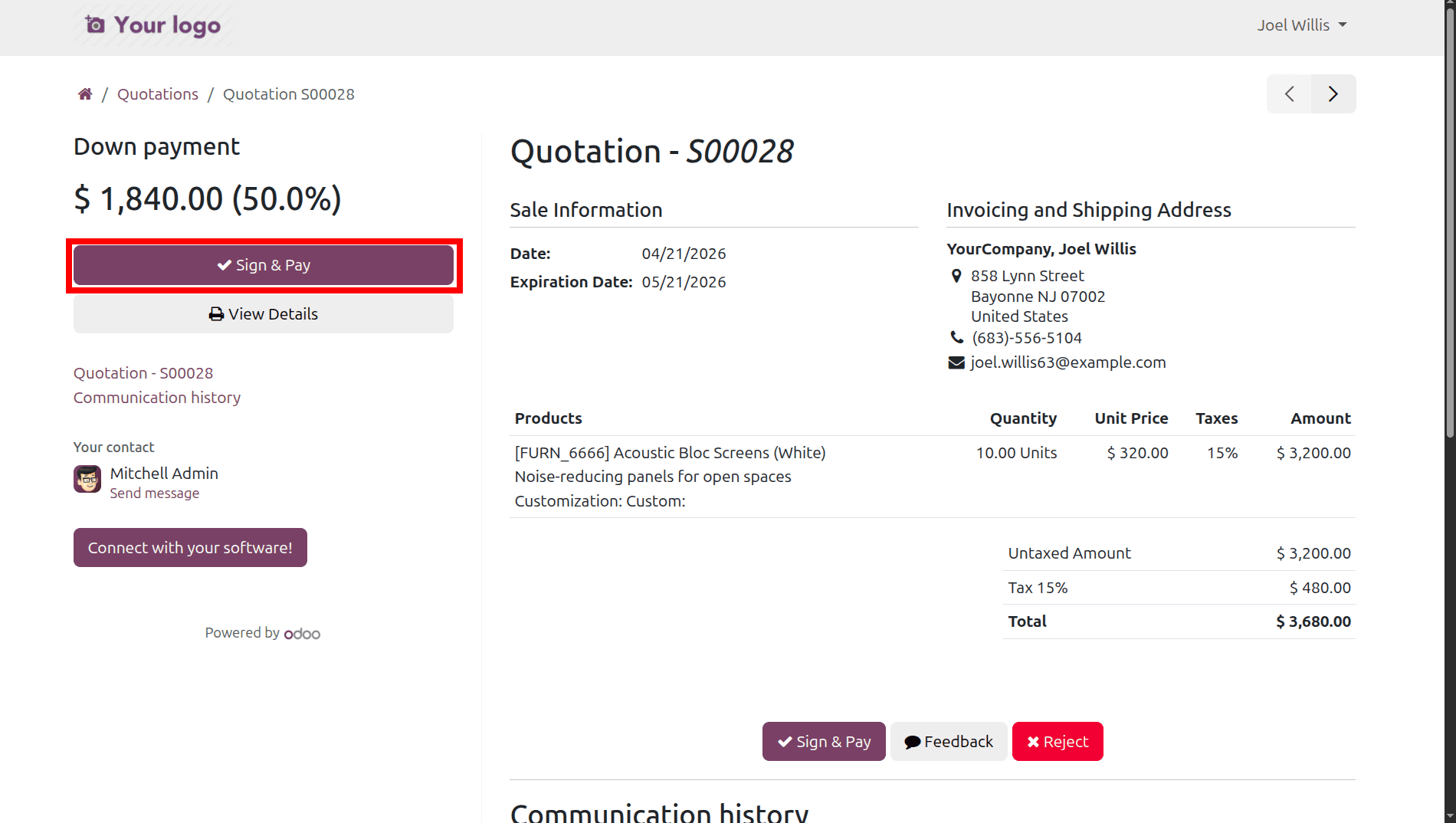Click Connect with your software!
The height and width of the screenshot is (823, 1456).
(190, 547)
